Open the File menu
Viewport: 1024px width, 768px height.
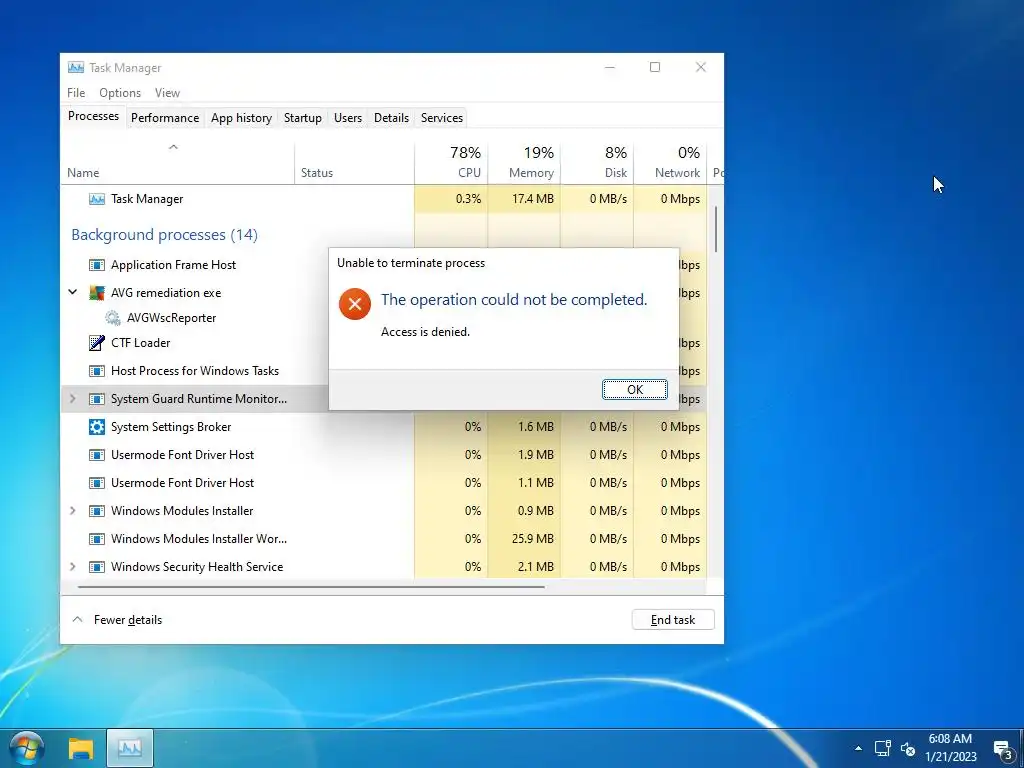tap(76, 93)
